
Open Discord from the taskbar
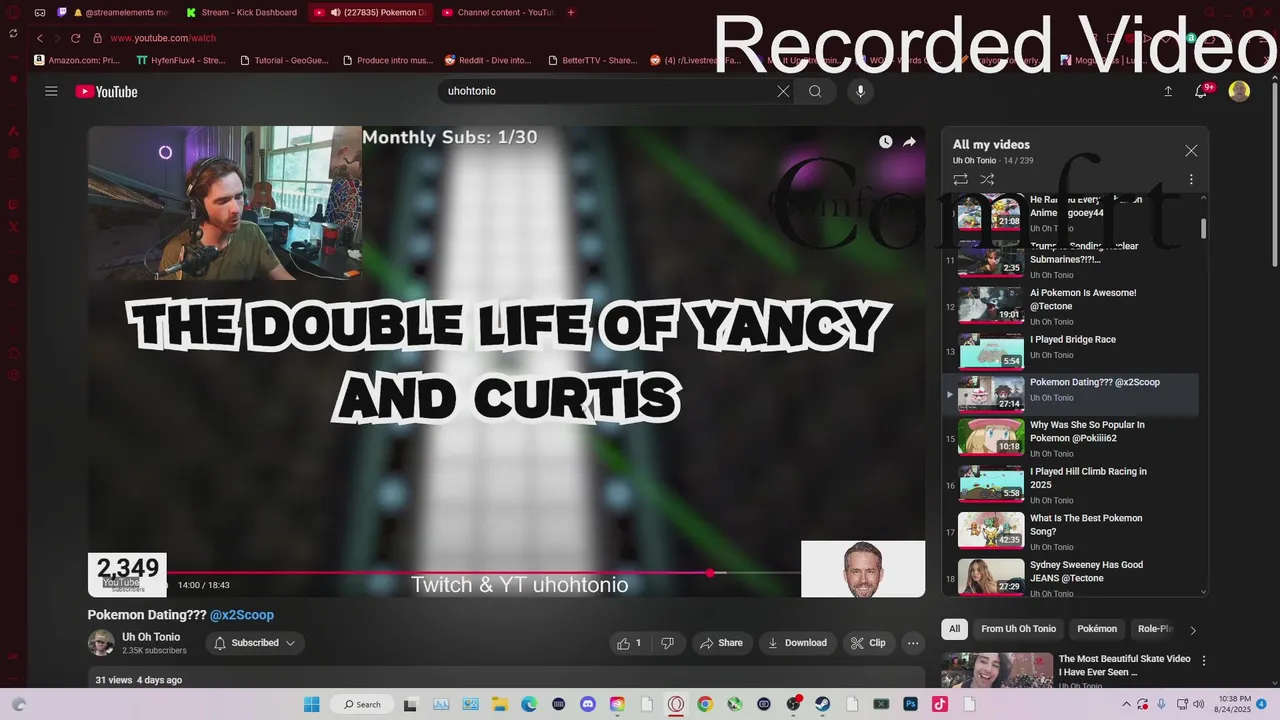pyautogui.click(x=588, y=704)
